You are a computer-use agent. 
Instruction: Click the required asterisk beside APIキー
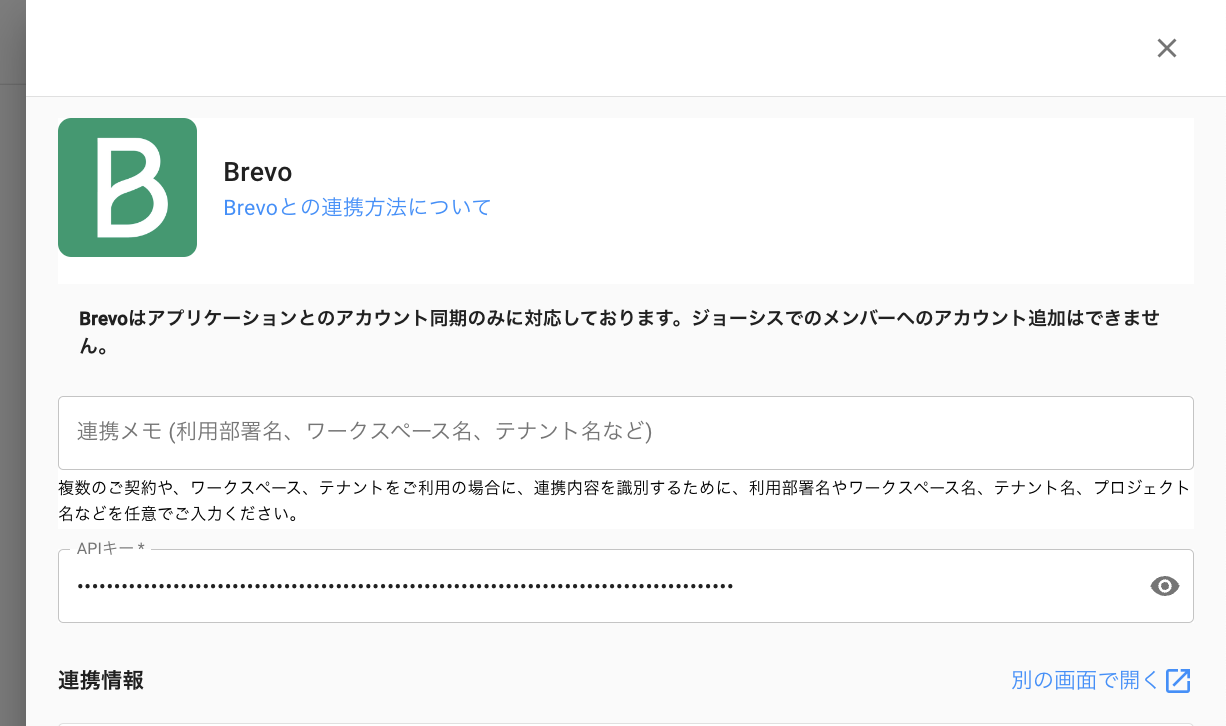pyautogui.click(x=142, y=549)
